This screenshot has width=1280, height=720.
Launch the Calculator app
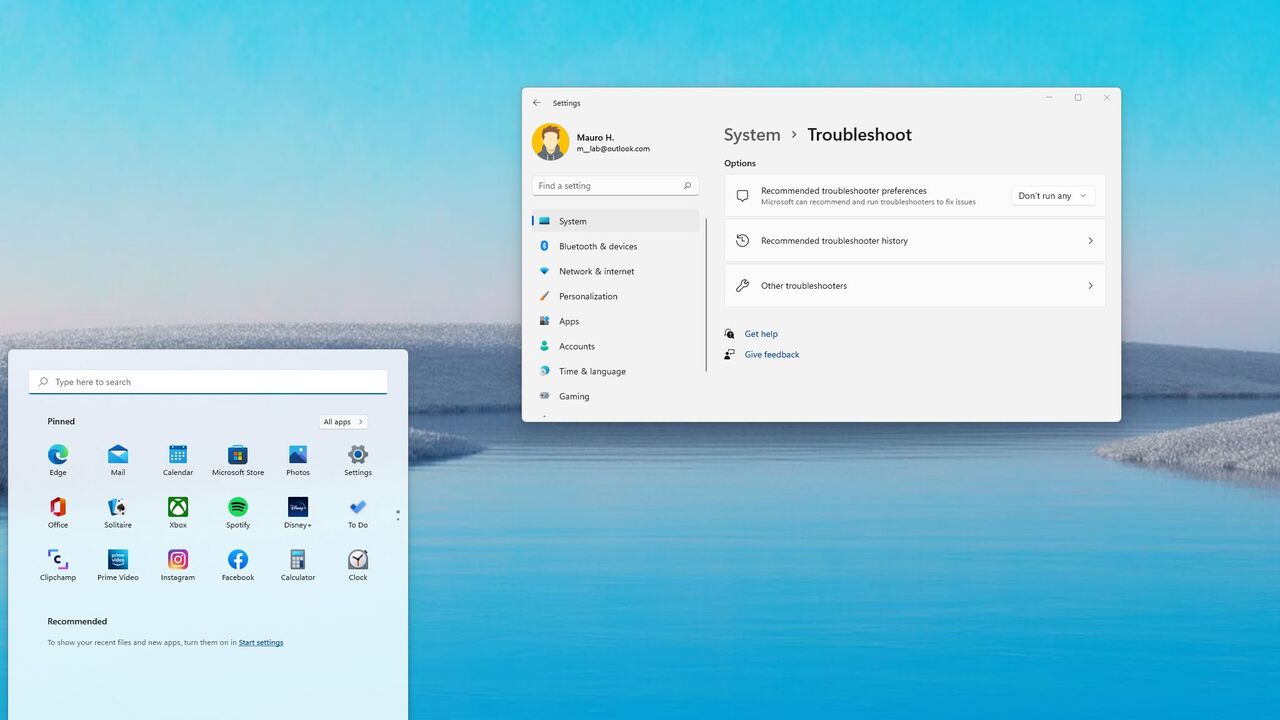pyautogui.click(x=298, y=560)
